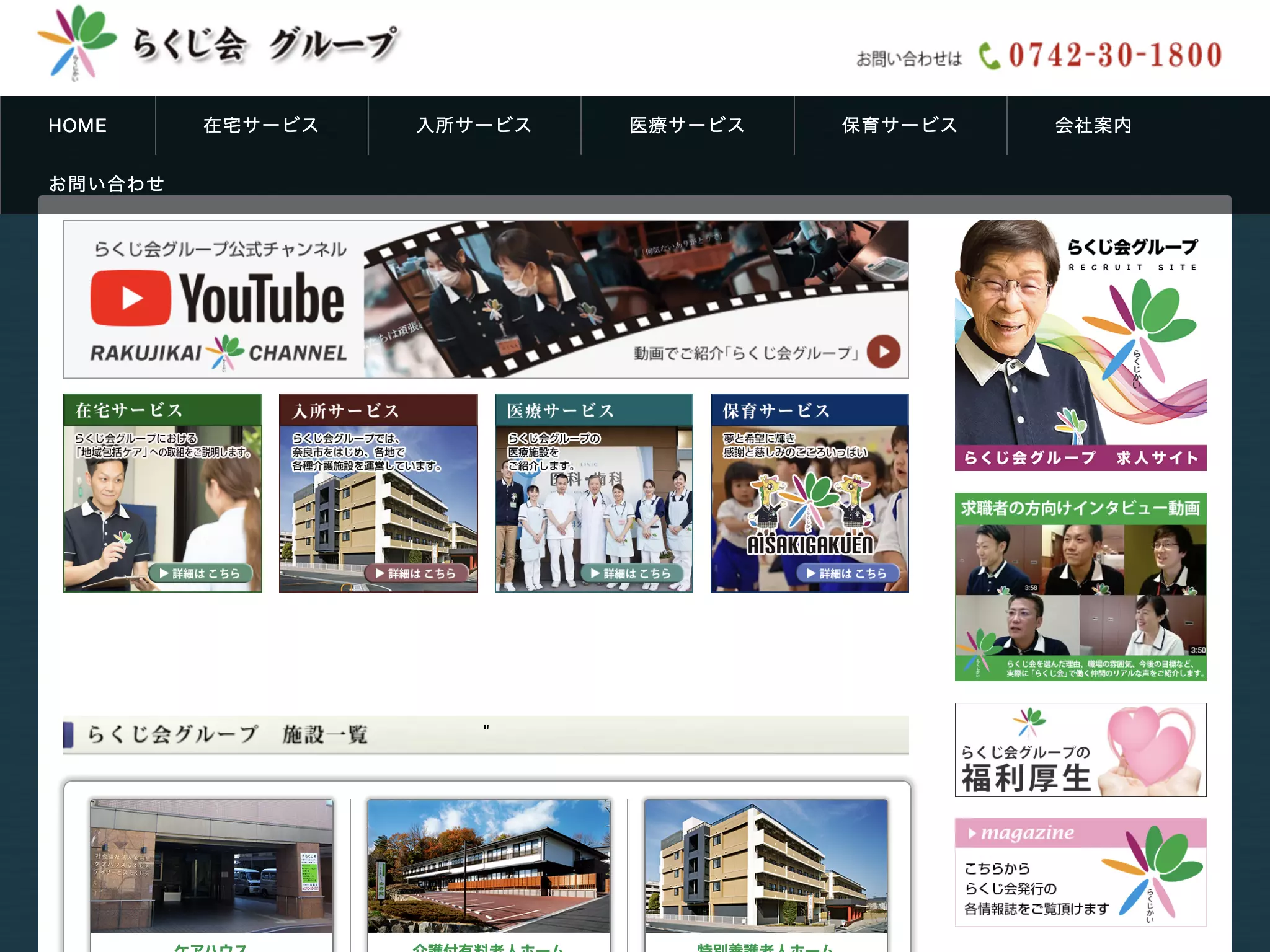
Task: Click round red arrow button on YouTube banner
Action: tap(884, 351)
